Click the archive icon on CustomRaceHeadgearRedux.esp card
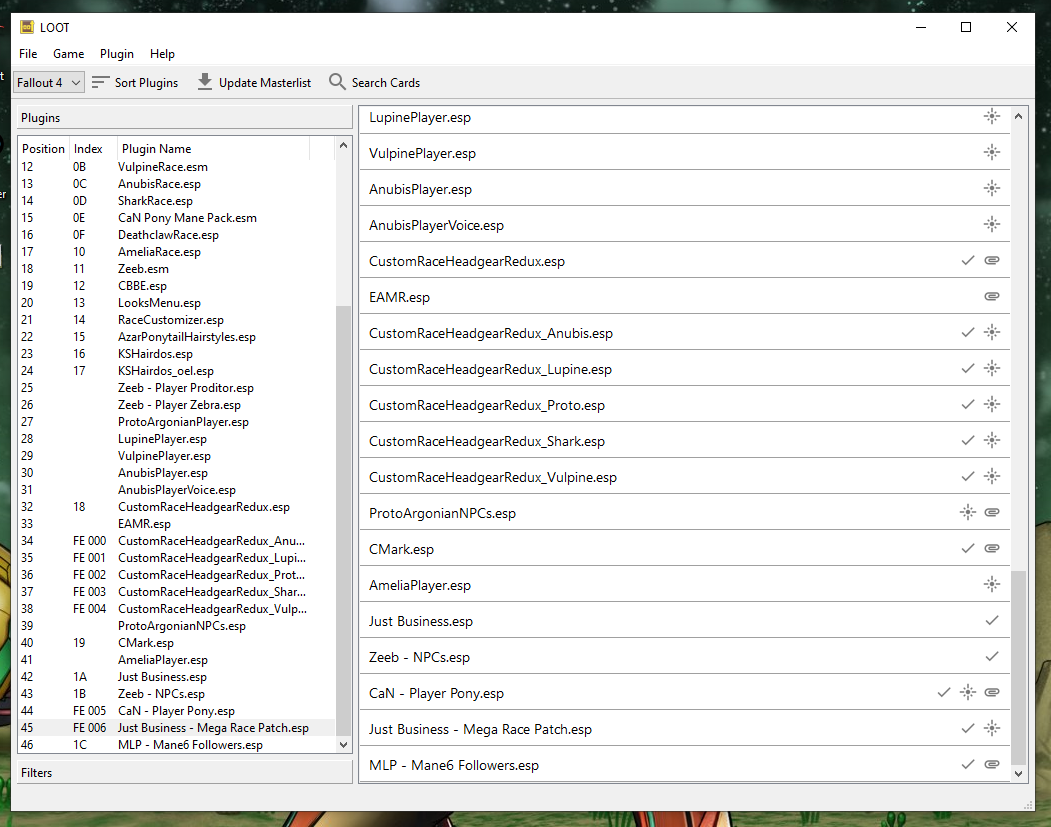The image size is (1051, 827). (992, 261)
